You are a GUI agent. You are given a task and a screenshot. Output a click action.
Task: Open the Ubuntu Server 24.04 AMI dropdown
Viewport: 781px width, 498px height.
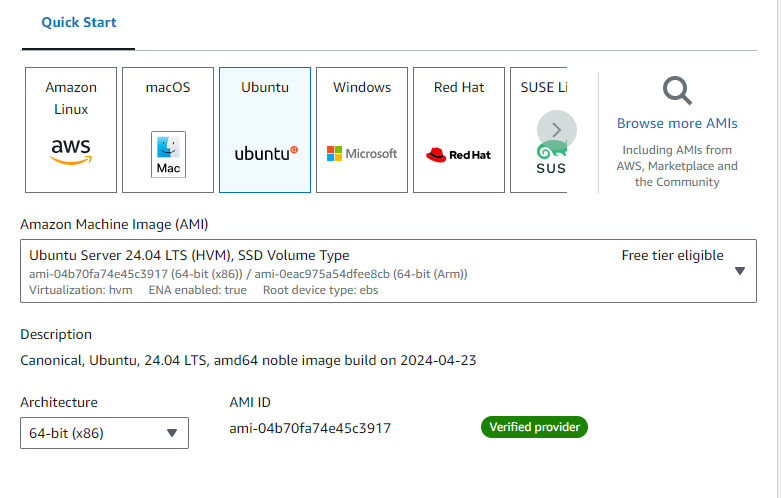point(389,271)
